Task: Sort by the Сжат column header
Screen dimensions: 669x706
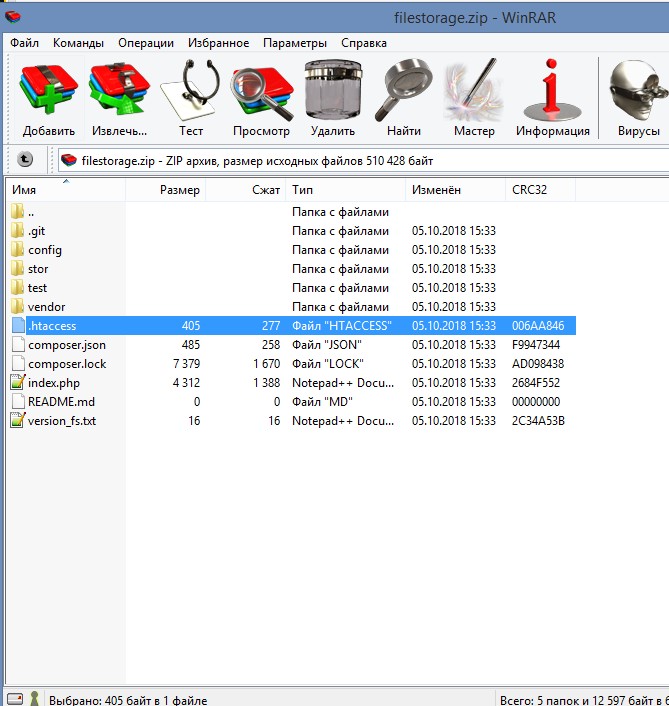Action: (x=246, y=190)
